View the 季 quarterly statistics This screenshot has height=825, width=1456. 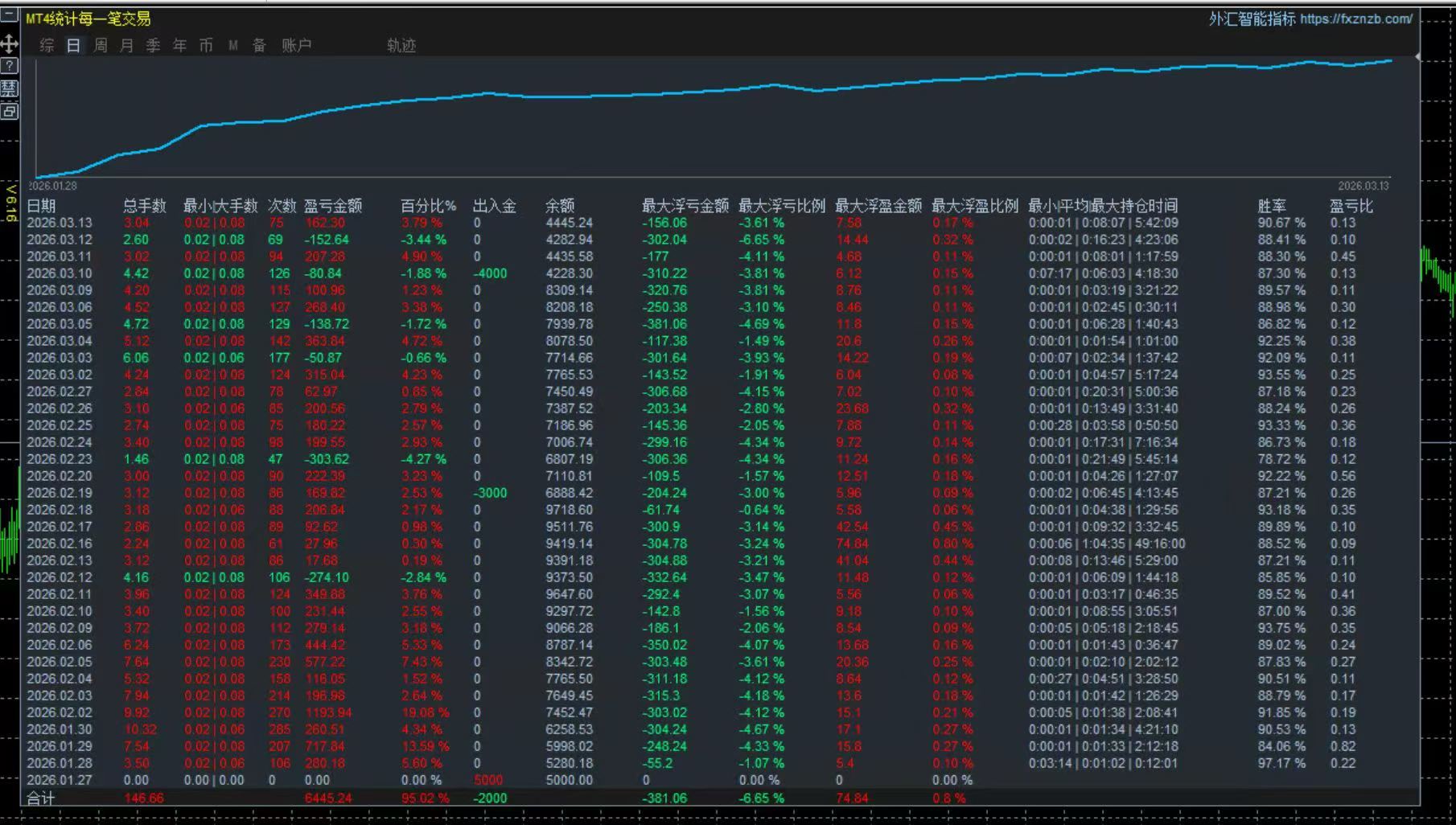[x=153, y=46]
